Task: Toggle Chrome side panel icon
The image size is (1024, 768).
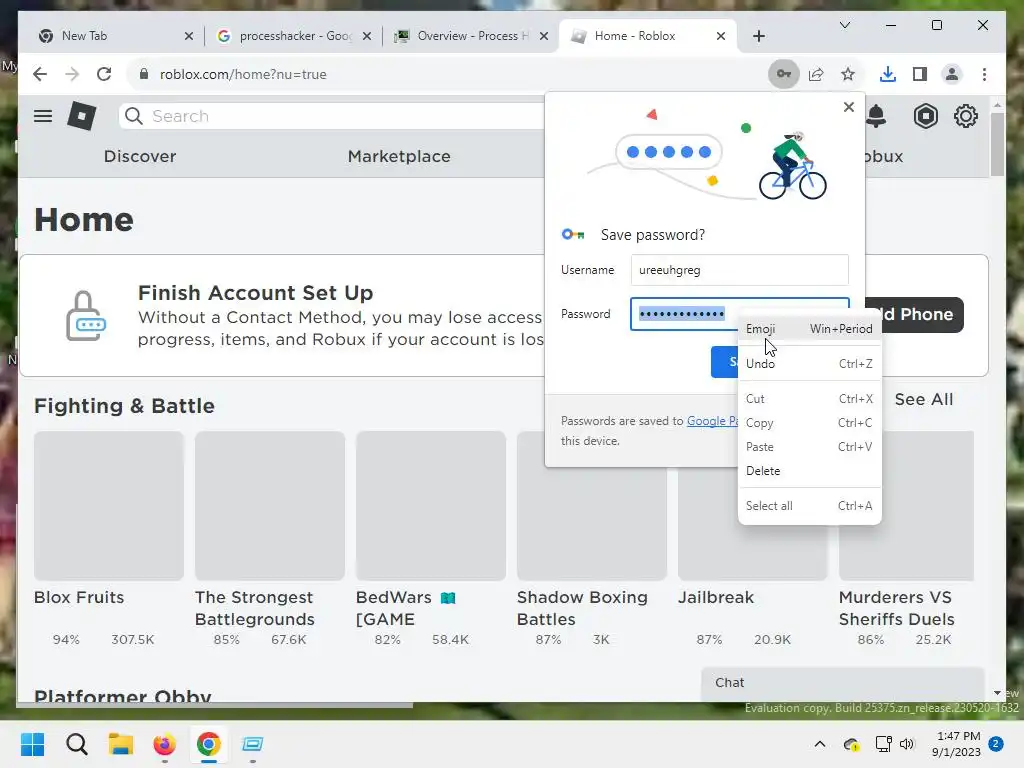Action: point(920,74)
